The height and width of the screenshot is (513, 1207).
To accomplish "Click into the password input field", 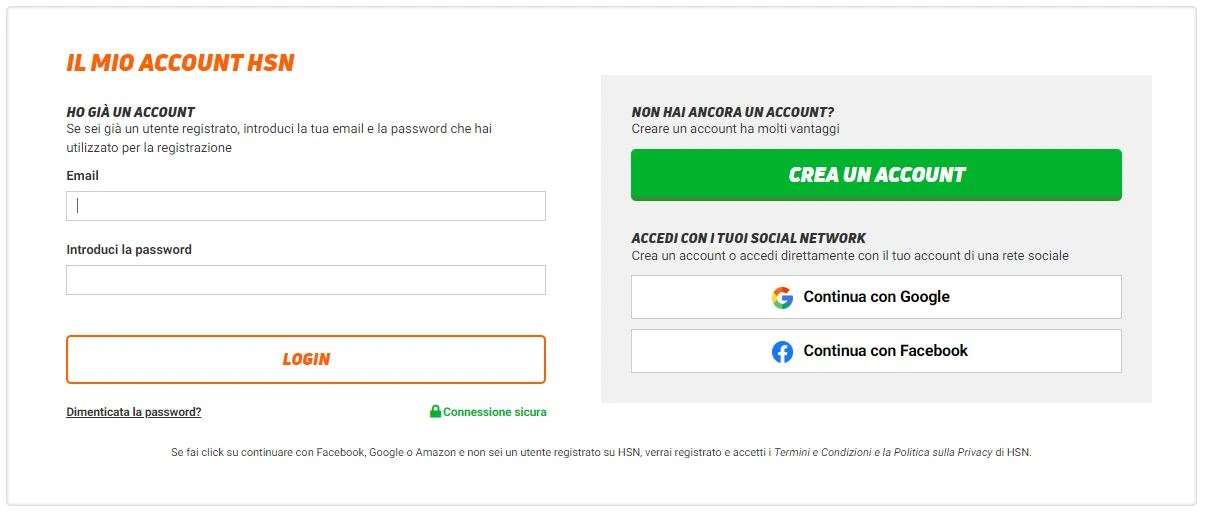I will click(x=306, y=280).
